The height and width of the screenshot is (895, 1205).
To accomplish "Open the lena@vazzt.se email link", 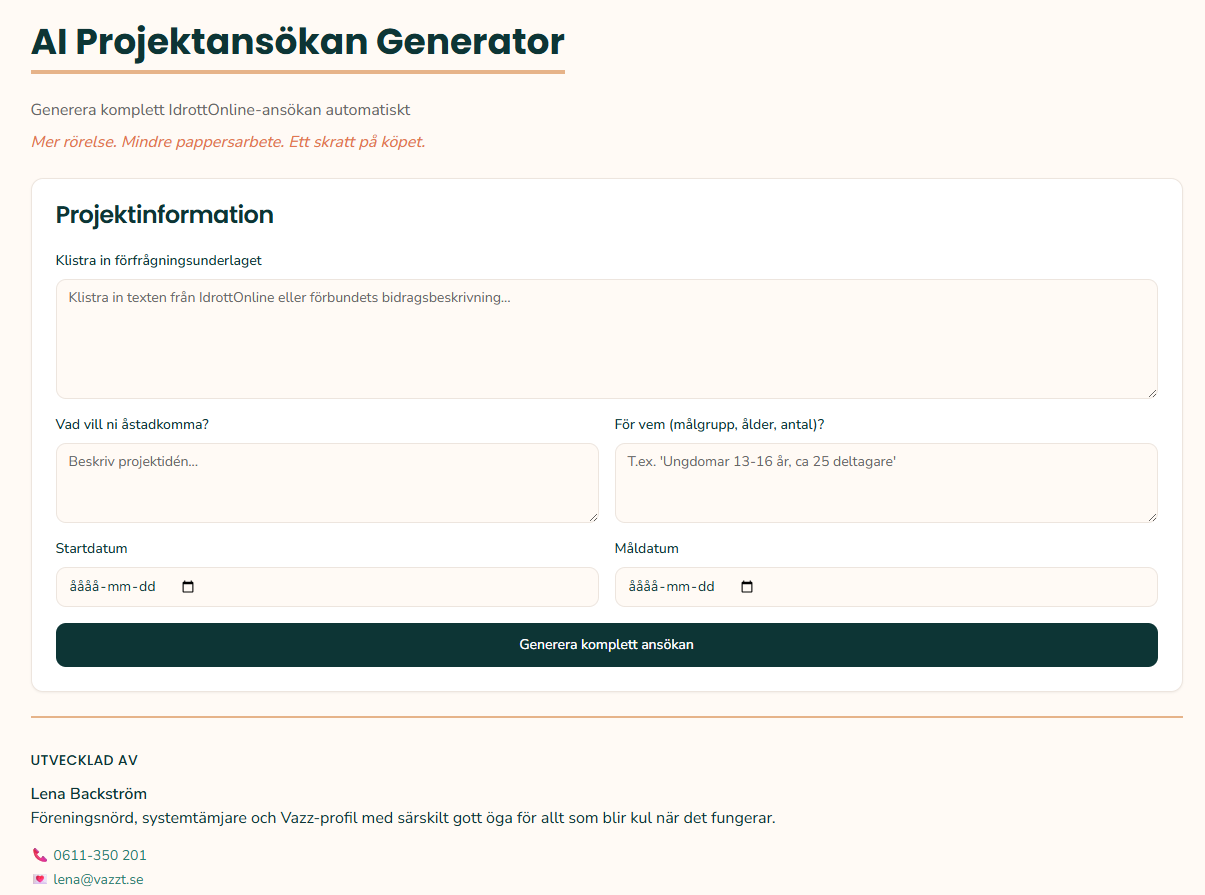I will pos(98,880).
